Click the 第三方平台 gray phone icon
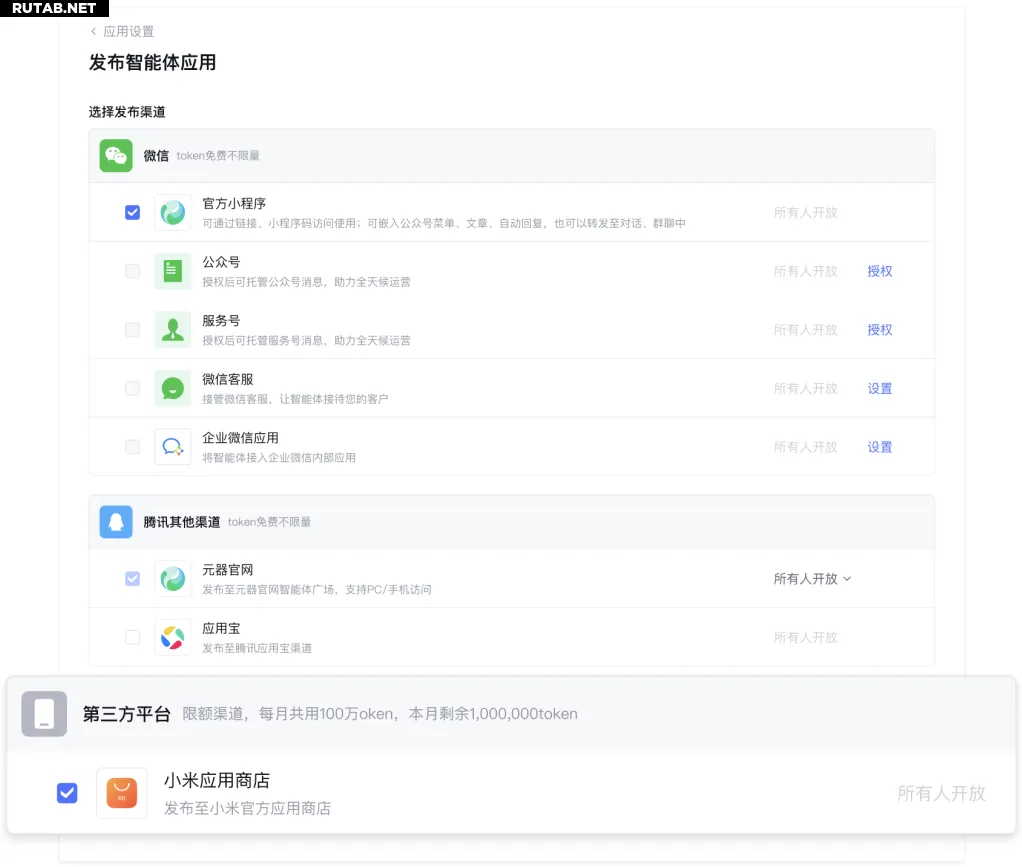1022x867 pixels. [44, 714]
